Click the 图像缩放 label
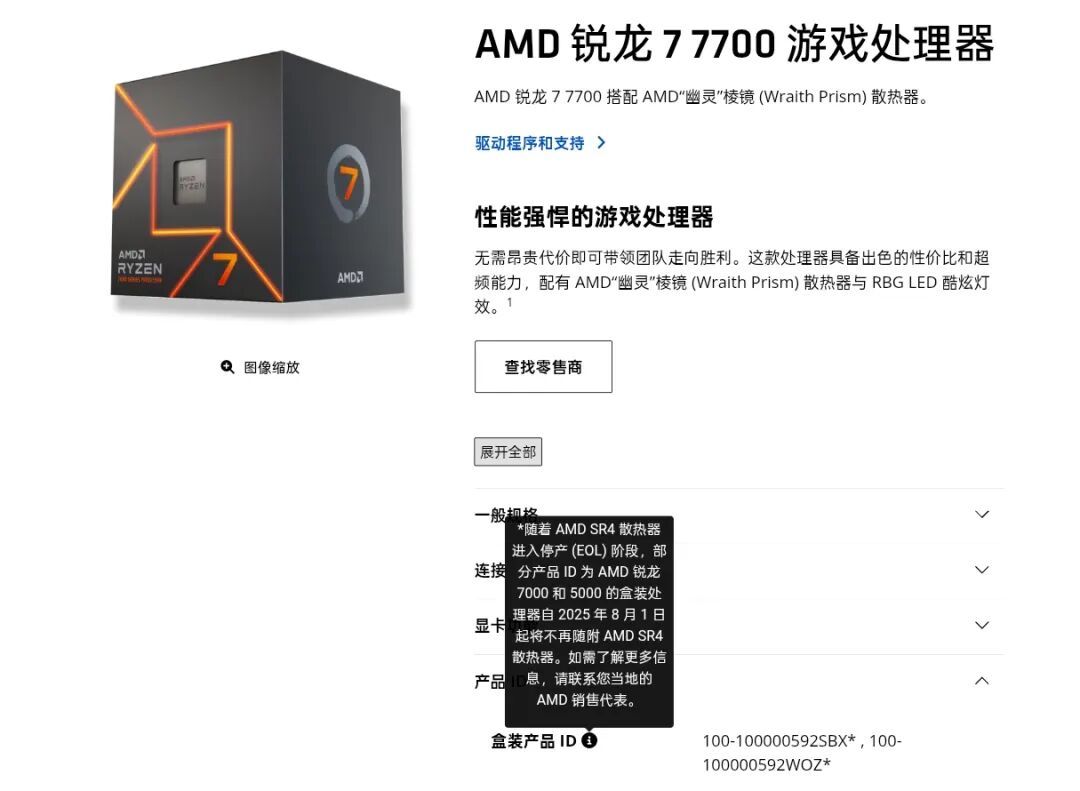 tap(271, 367)
